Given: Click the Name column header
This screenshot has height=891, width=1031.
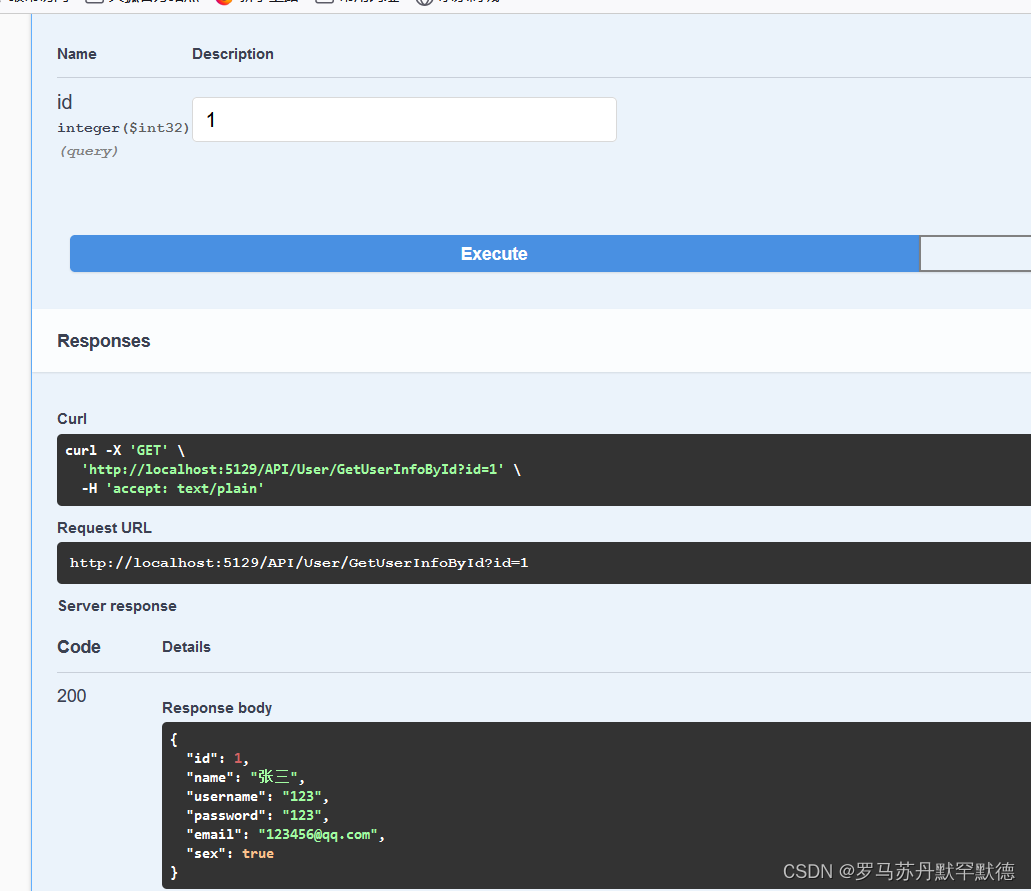Looking at the screenshot, I should click(77, 54).
